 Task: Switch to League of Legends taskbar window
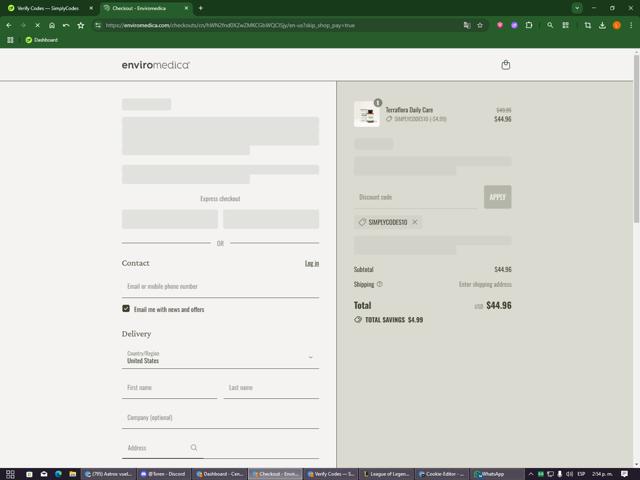click(387, 474)
